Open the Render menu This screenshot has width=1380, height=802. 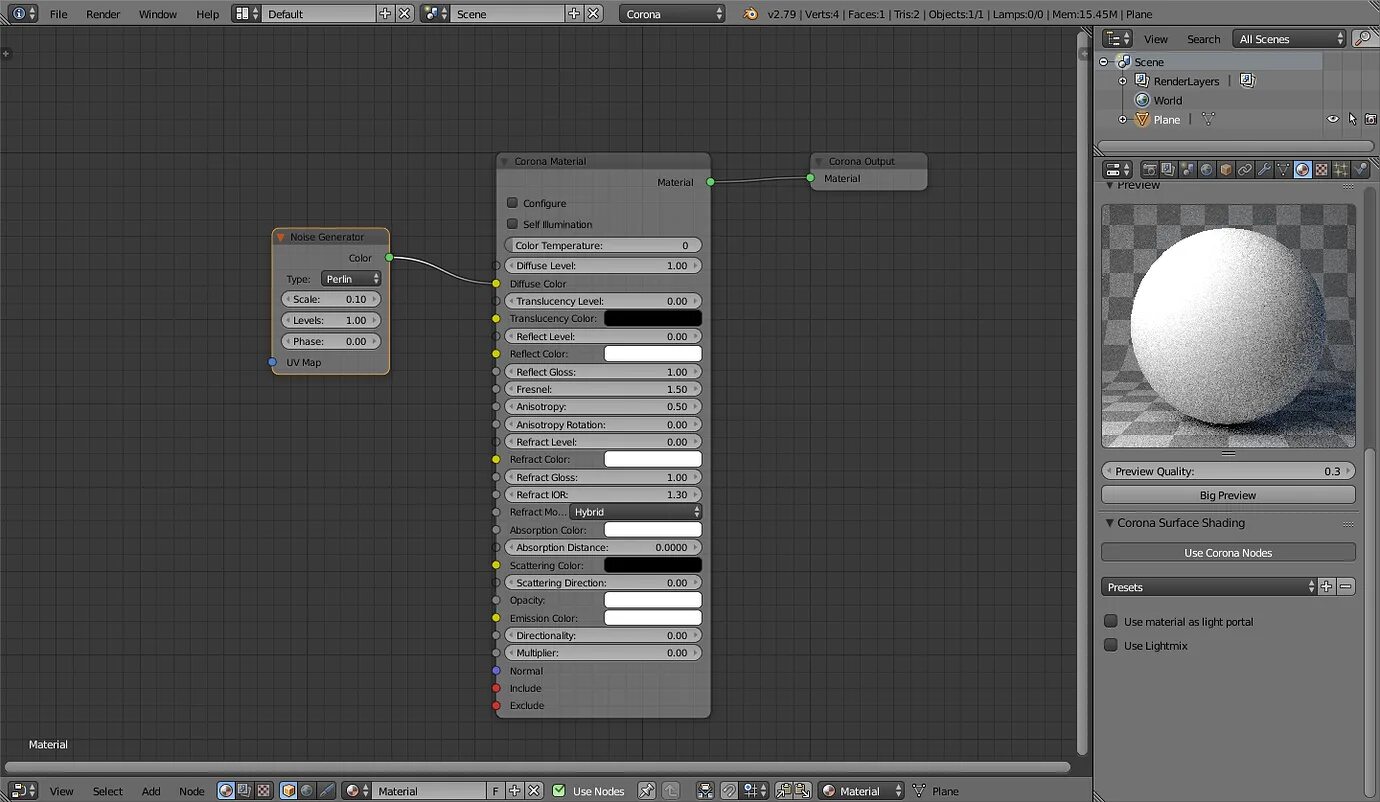[103, 14]
